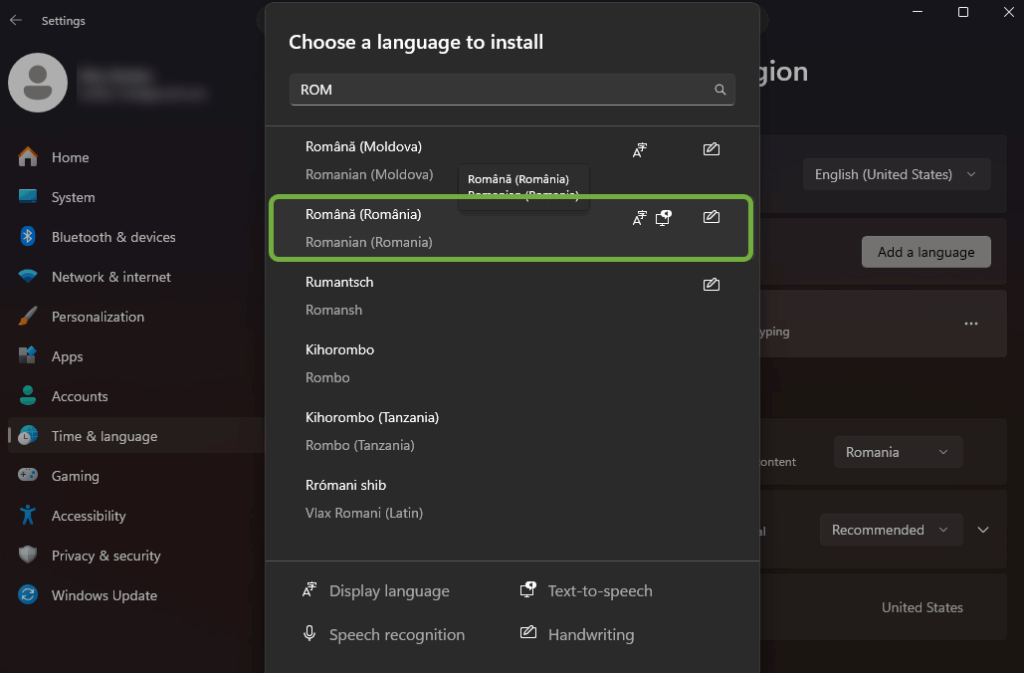The image size is (1024, 673).
Task: Go to Personalization settings
Action: pyautogui.click(x=98, y=317)
